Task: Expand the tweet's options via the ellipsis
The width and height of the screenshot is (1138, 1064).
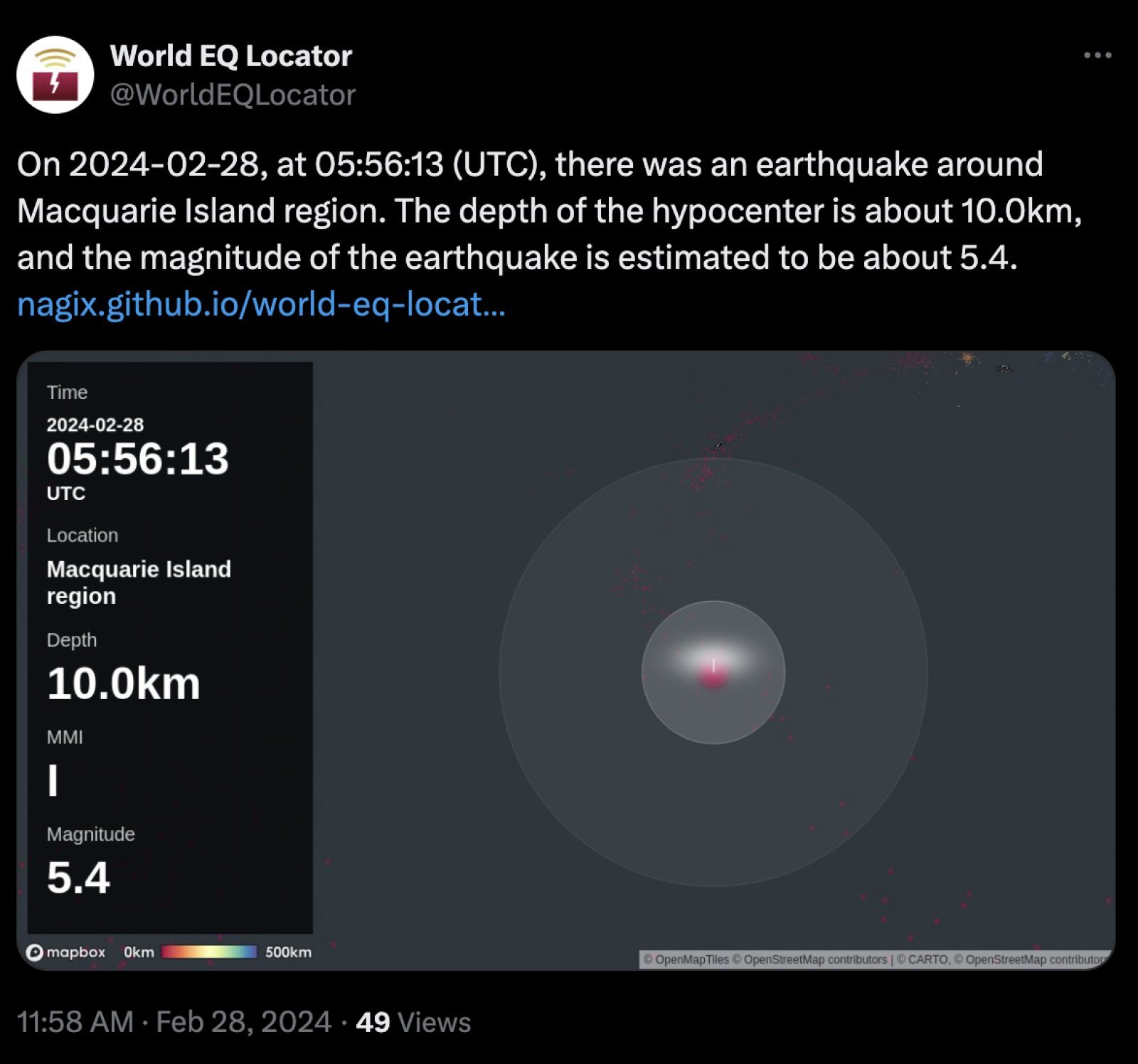Action: click(x=1099, y=55)
